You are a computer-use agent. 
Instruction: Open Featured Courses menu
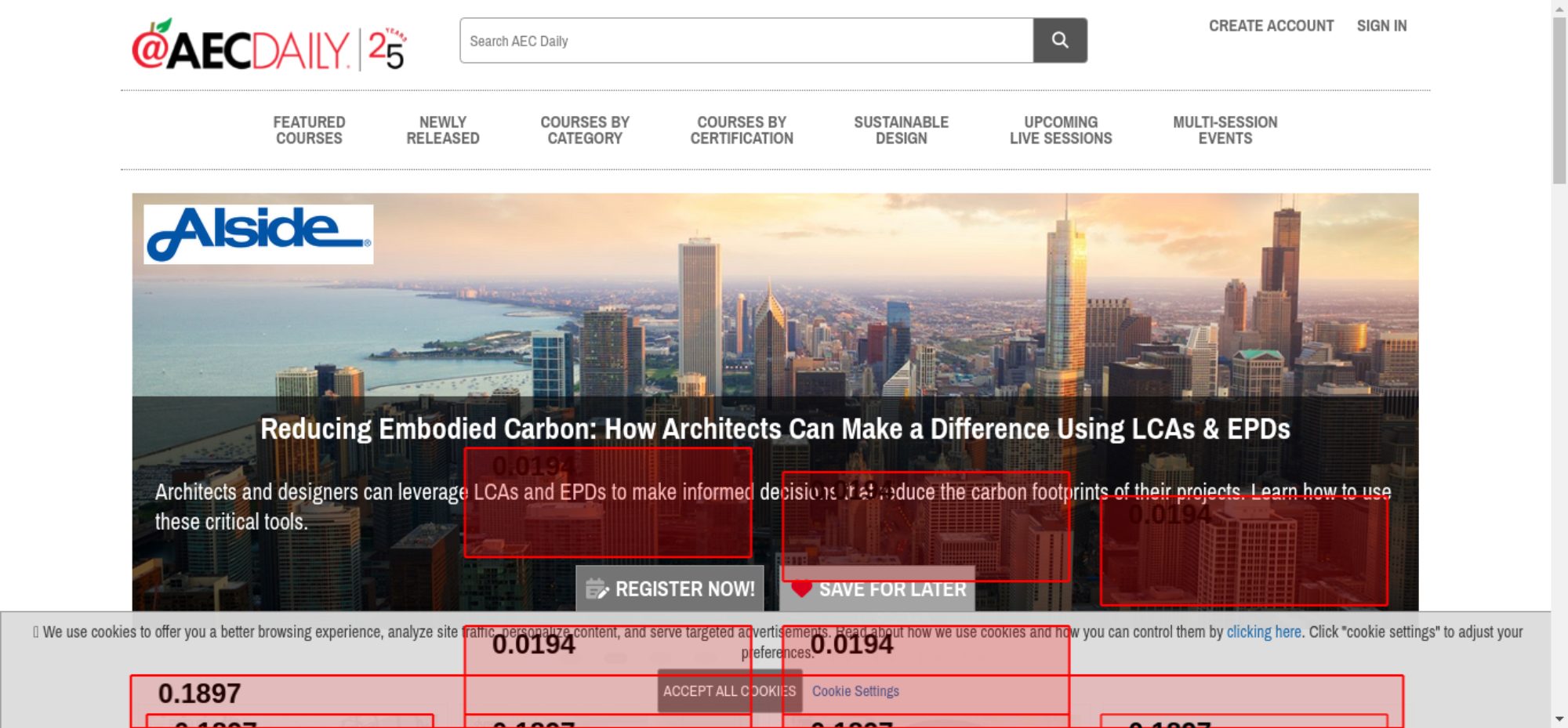click(x=309, y=130)
